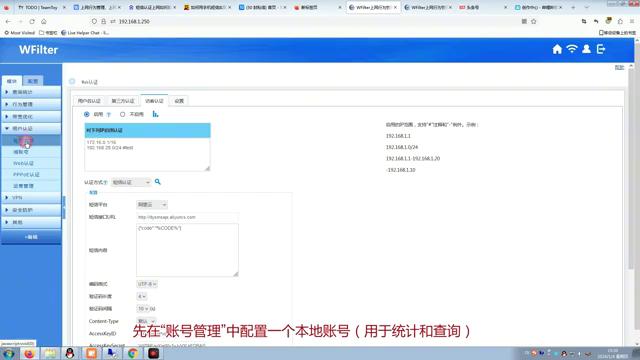The height and width of the screenshot is (360, 640).
Task: Open the SMS platform dropdown
Action: 151,204
